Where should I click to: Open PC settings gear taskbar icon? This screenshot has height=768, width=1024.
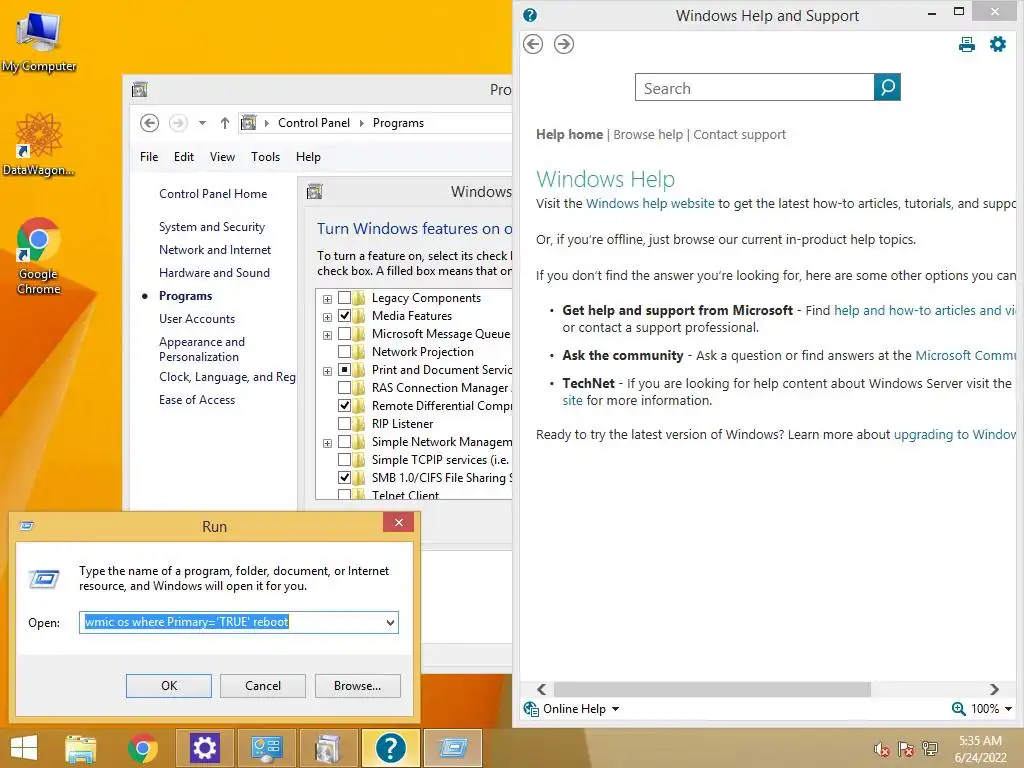coord(204,748)
